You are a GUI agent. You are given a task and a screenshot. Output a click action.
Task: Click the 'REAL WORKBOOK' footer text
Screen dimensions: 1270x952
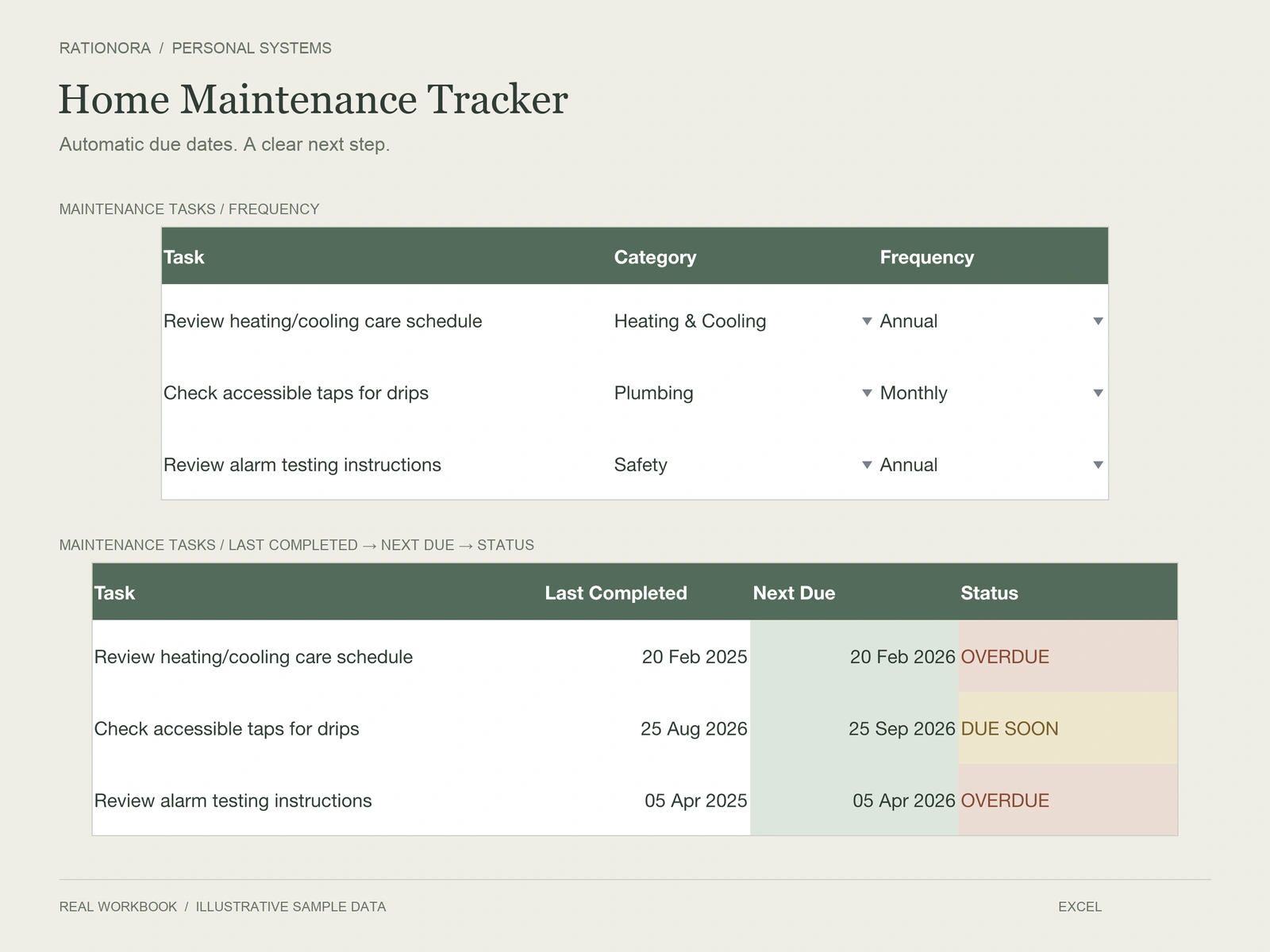pyautogui.click(x=118, y=907)
